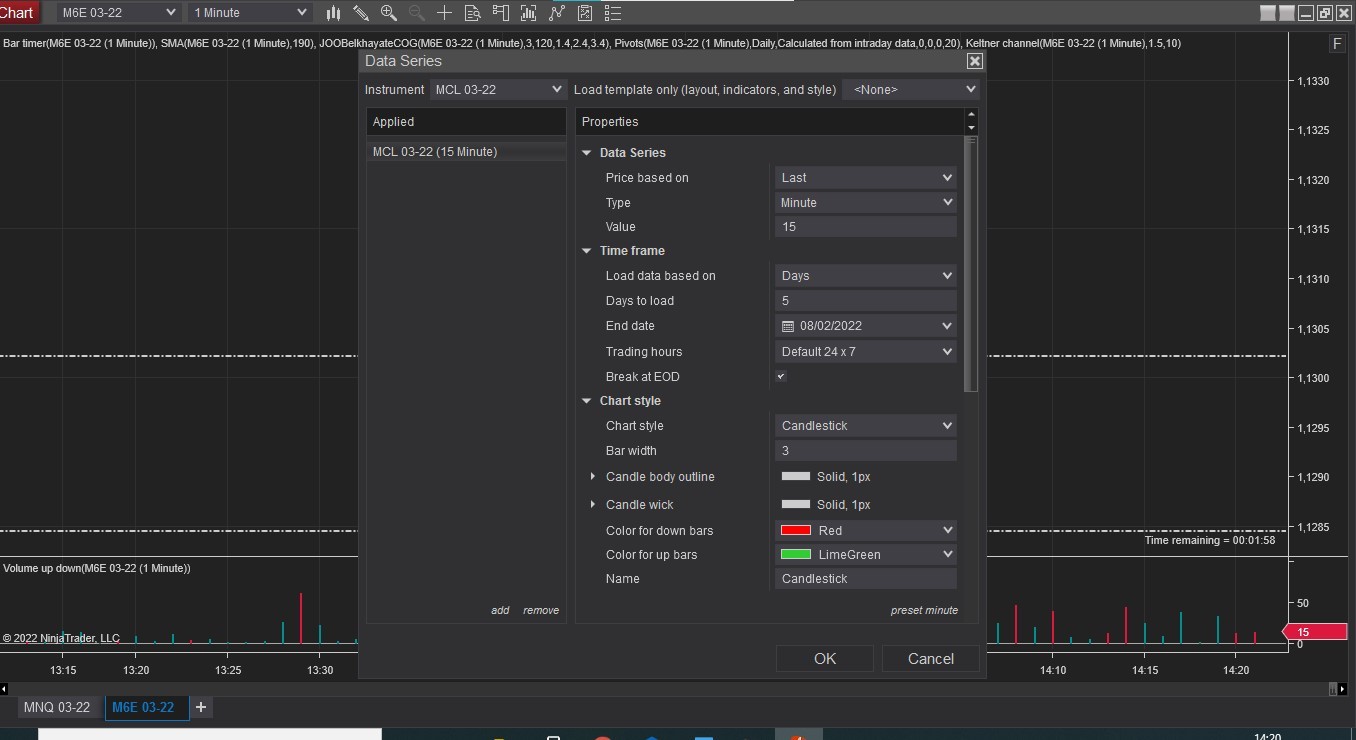Screen dimensions: 1356x740
Task: Select the Drawing Tools pencil icon
Action: [x=361, y=13]
